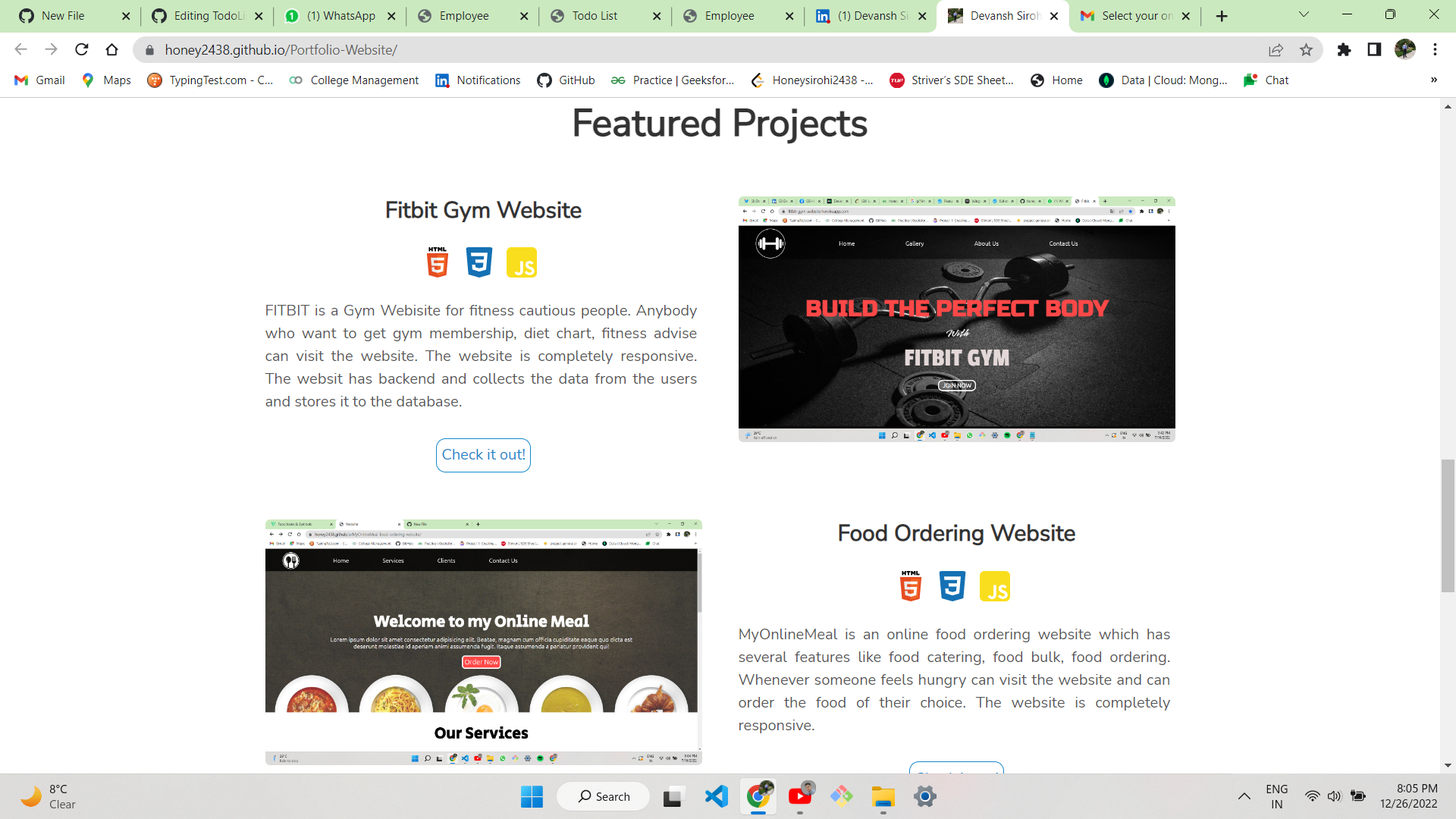
Task: Expand hidden system tray icons
Action: [x=1244, y=796]
